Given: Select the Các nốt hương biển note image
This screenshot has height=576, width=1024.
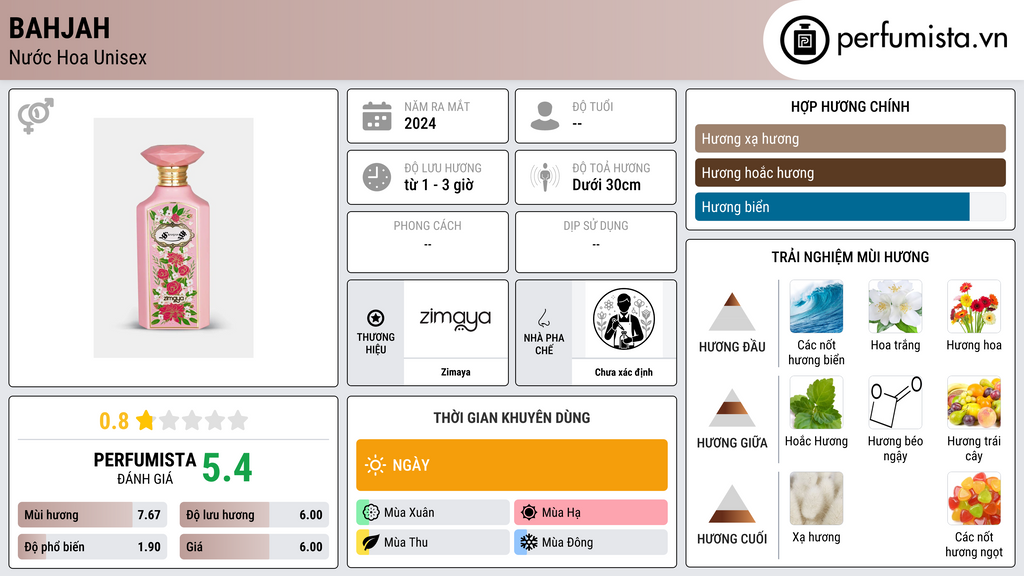Looking at the screenshot, I should 816,307.
